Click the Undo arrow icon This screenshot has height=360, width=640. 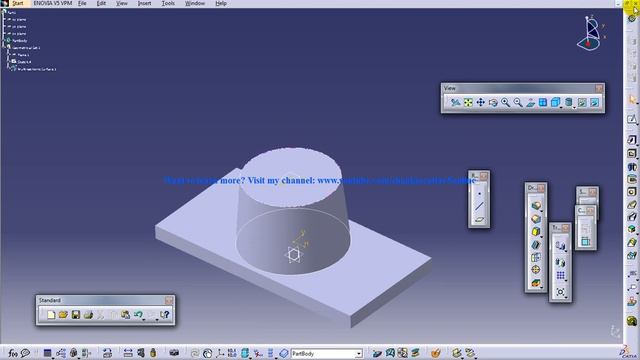(x=138, y=315)
